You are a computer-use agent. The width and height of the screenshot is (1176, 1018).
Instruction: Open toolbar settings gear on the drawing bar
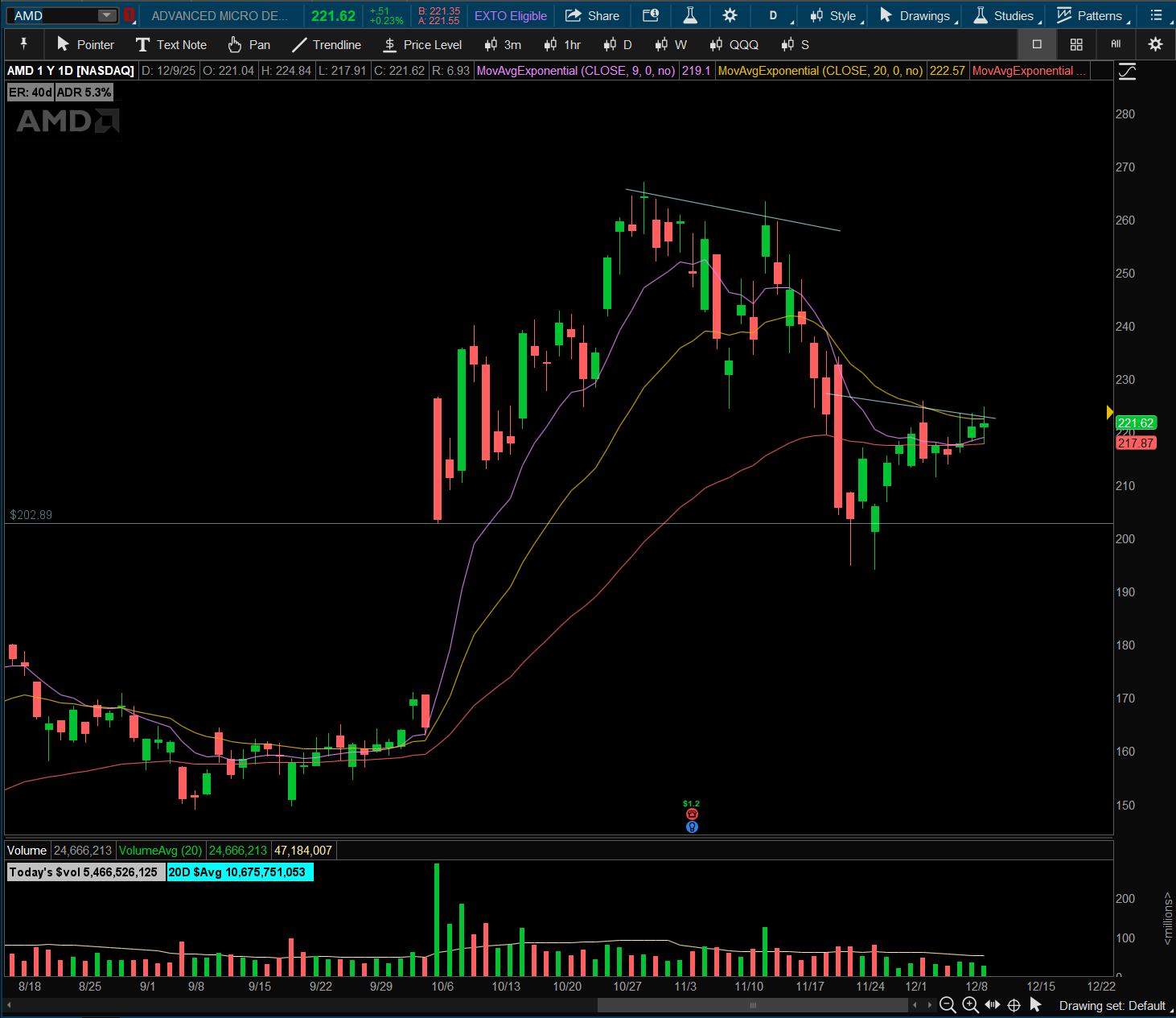[1155, 44]
